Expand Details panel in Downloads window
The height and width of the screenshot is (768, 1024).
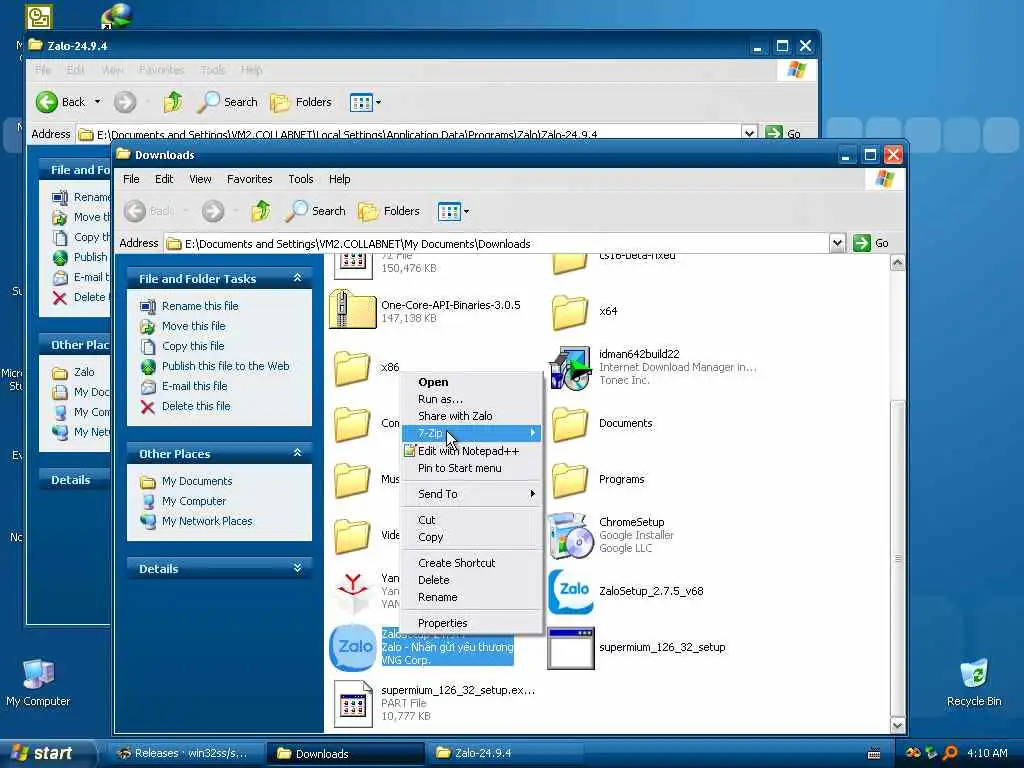[297, 568]
